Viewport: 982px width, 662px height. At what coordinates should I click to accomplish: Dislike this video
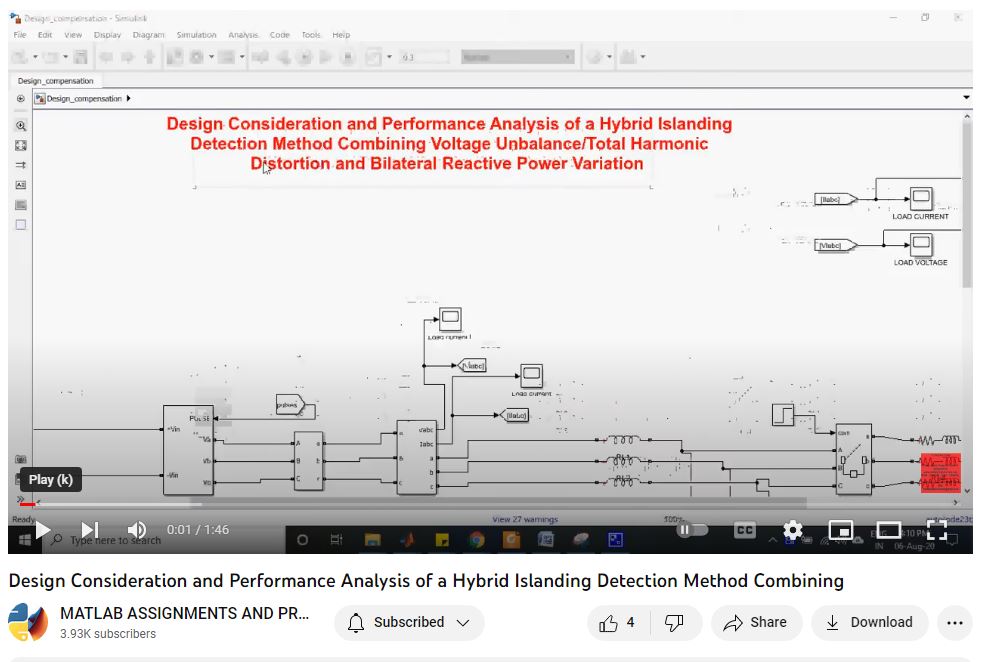(674, 623)
